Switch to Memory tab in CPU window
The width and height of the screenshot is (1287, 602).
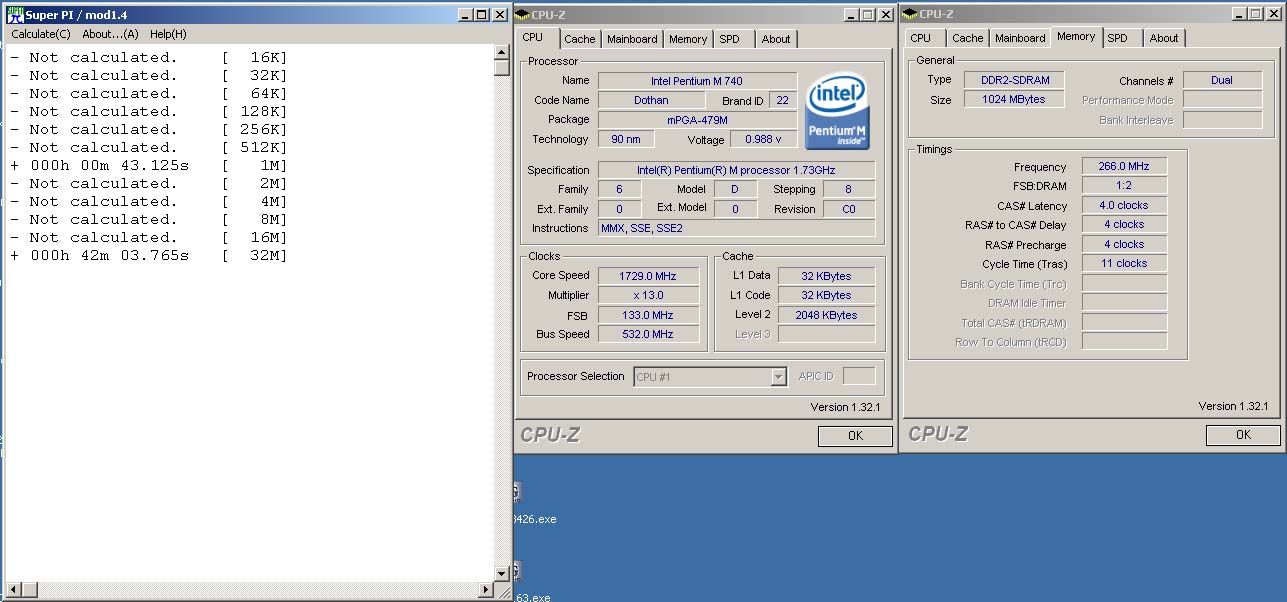pyautogui.click(x=688, y=39)
